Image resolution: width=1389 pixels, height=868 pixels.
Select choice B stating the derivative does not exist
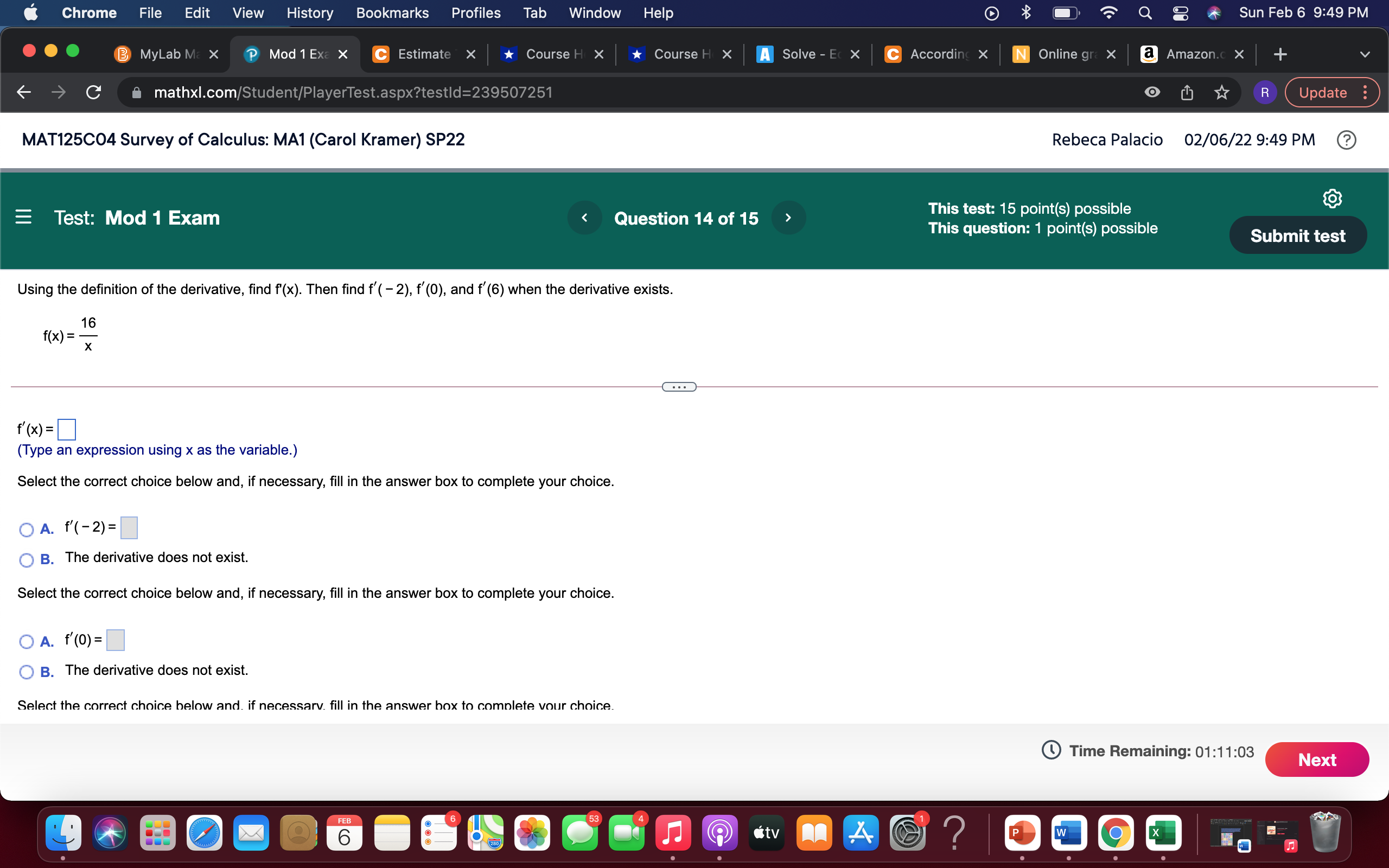tap(27, 560)
